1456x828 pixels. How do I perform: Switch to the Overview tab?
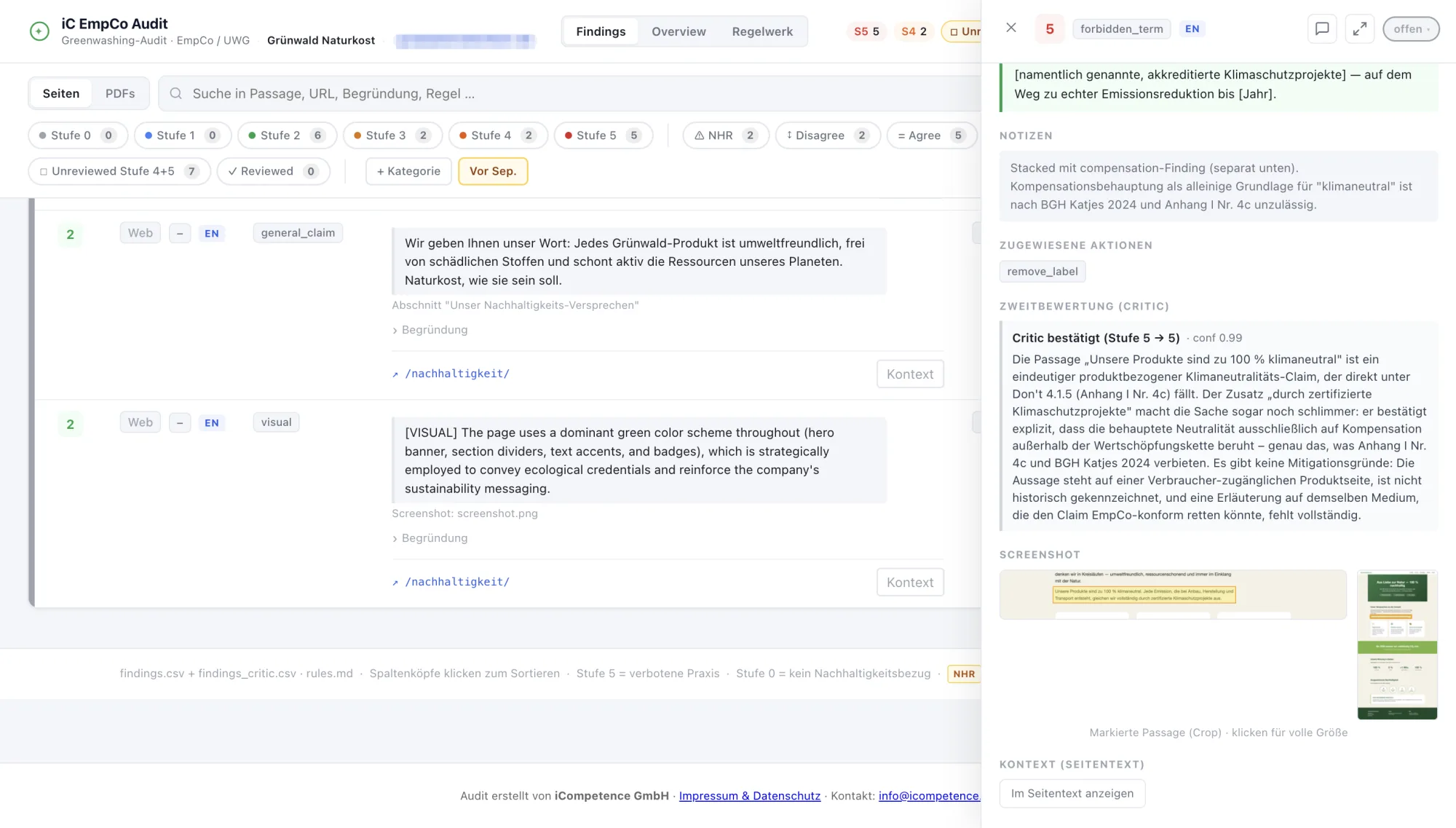click(678, 31)
